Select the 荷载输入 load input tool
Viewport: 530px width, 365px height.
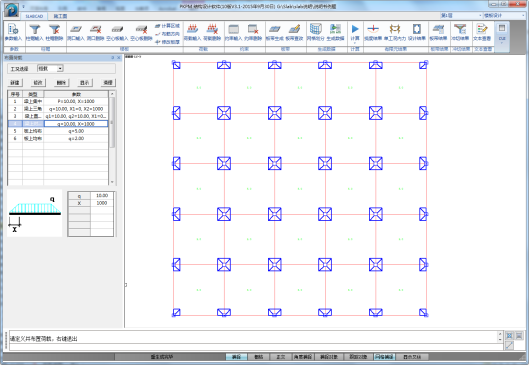tap(193, 32)
